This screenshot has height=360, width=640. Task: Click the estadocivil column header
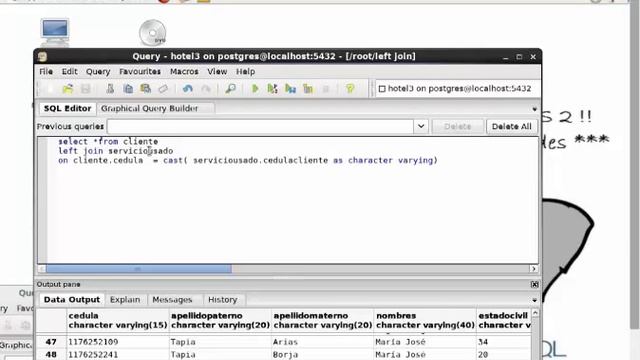504,320
